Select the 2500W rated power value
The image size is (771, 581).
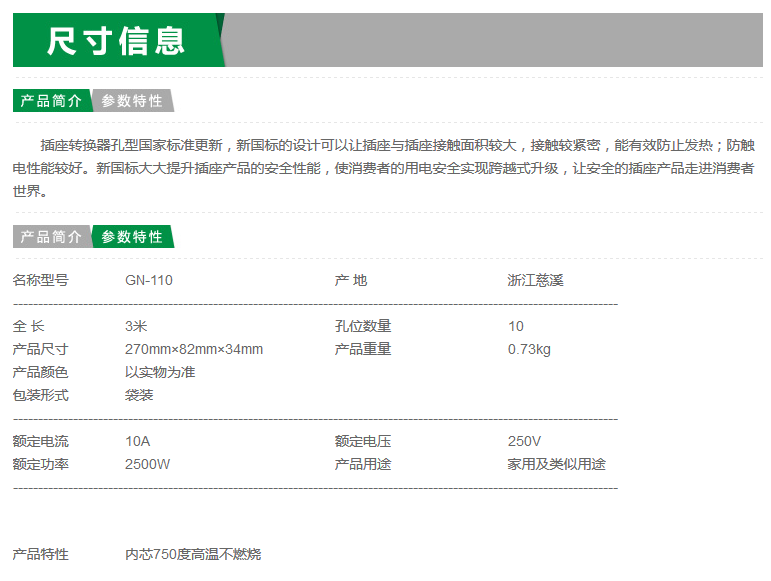click(147, 464)
